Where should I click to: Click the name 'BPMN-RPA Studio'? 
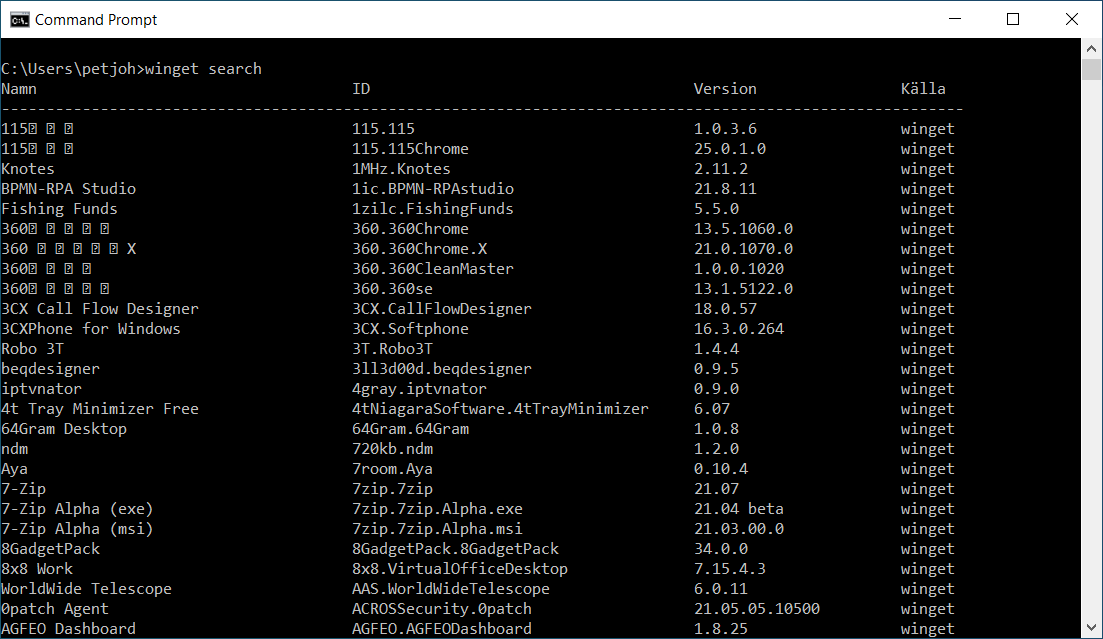point(69,189)
